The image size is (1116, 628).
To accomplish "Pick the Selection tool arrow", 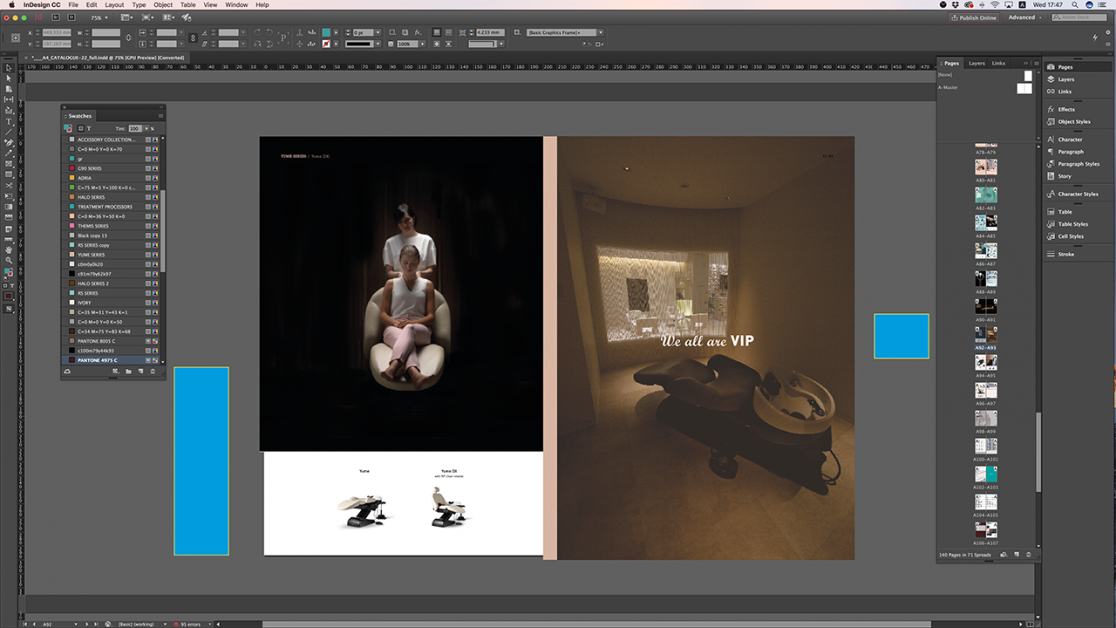I will 9,68.
